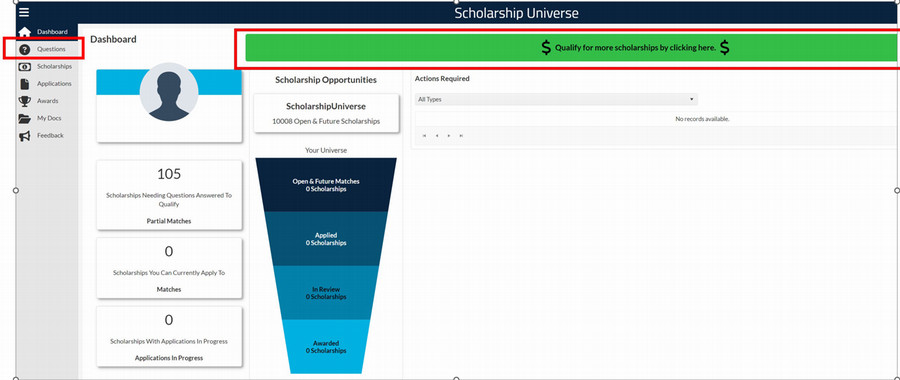
Task: Click the "Scholarship Universe" title in header
Action: click(517, 13)
